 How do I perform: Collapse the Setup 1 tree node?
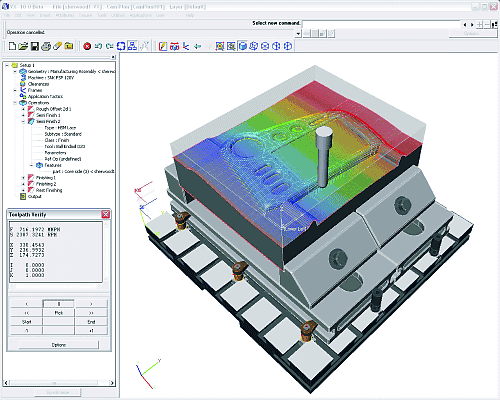click(x=7, y=65)
